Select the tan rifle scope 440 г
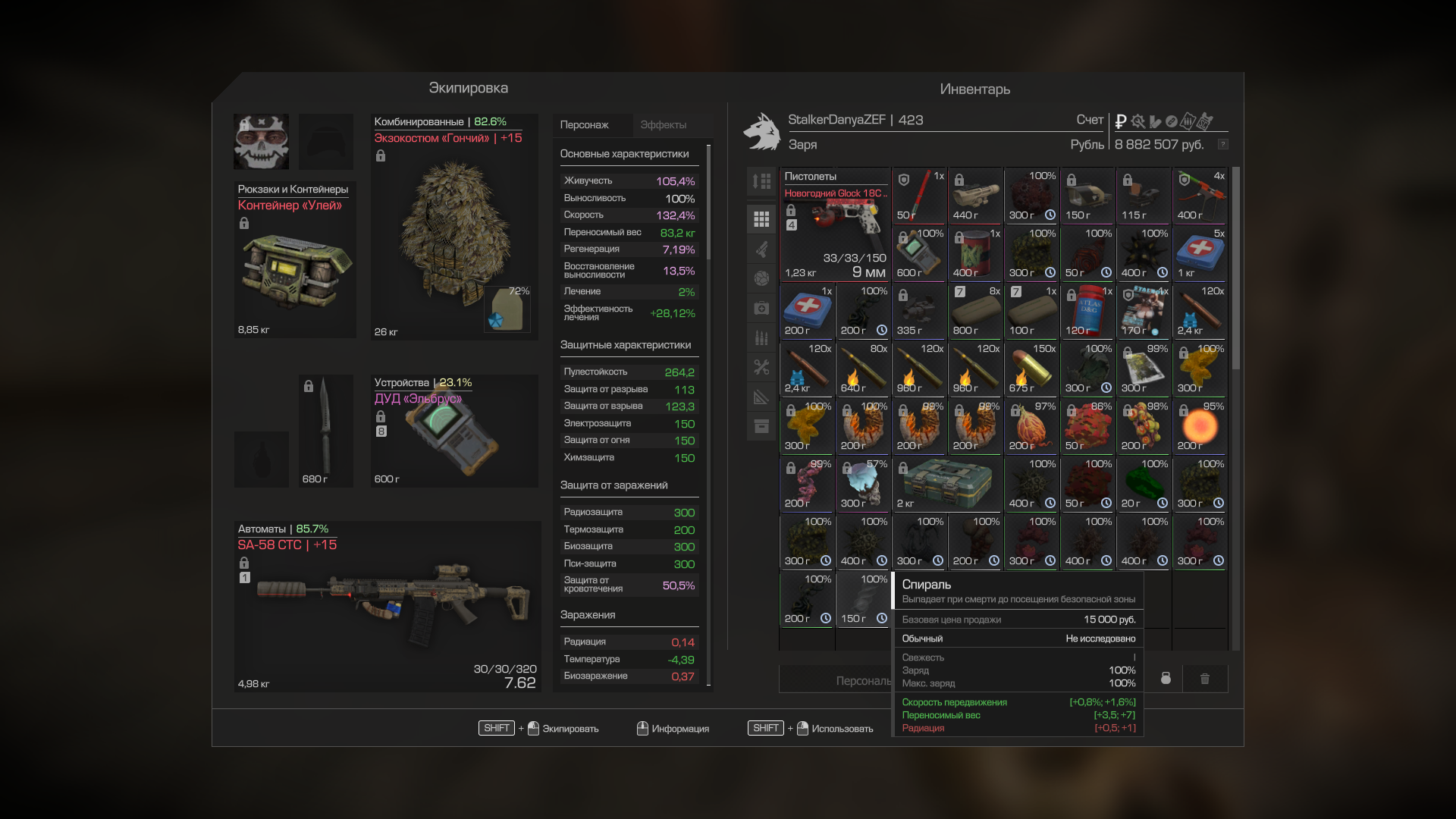 pyautogui.click(x=976, y=196)
